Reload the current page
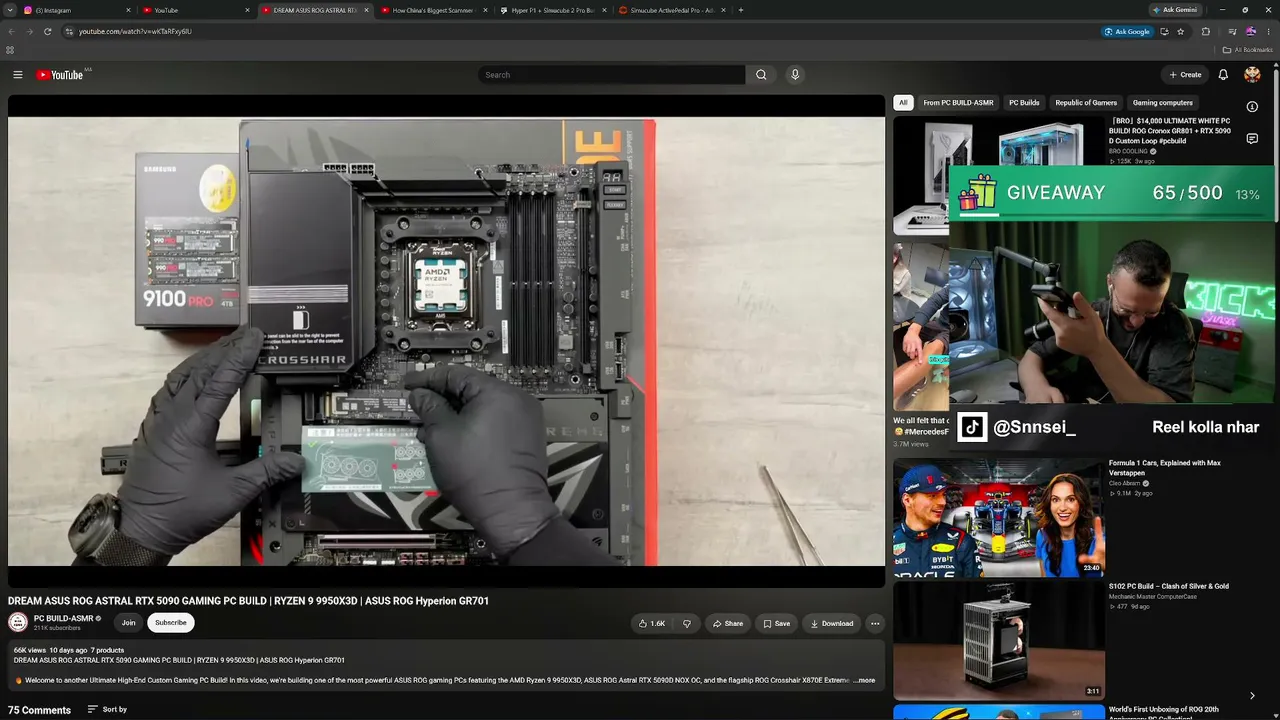Viewport: 1280px width, 720px height. pos(47,31)
